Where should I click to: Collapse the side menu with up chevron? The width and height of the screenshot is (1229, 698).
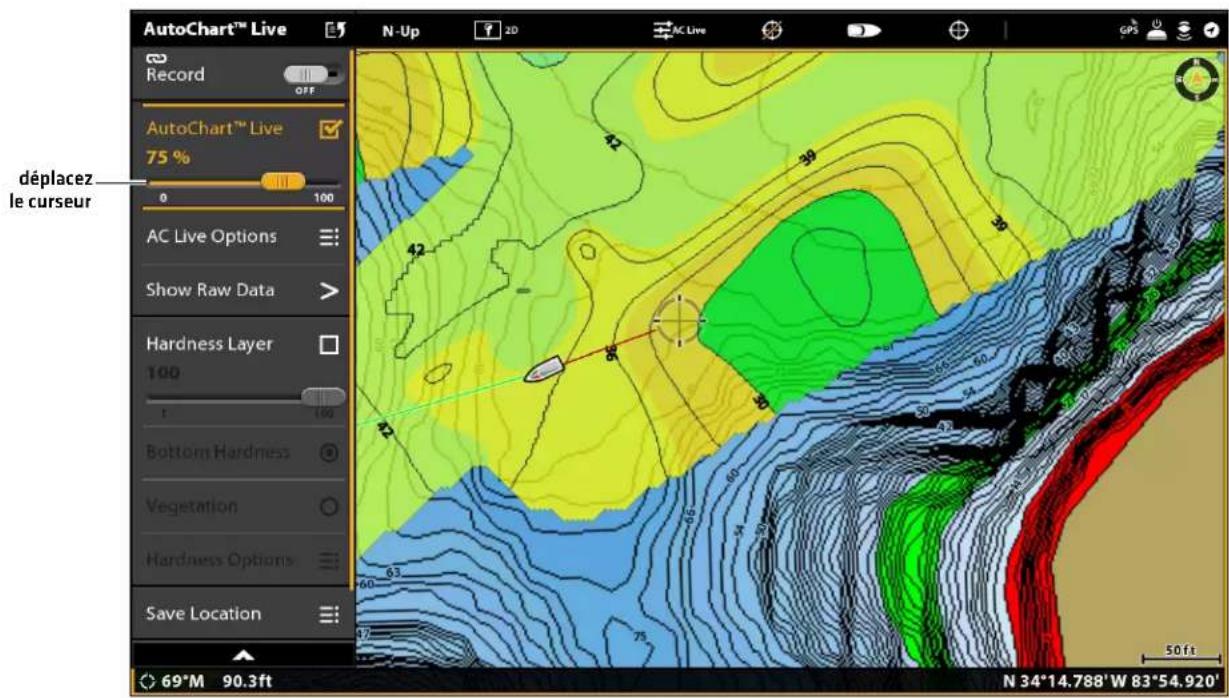(243, 654)
